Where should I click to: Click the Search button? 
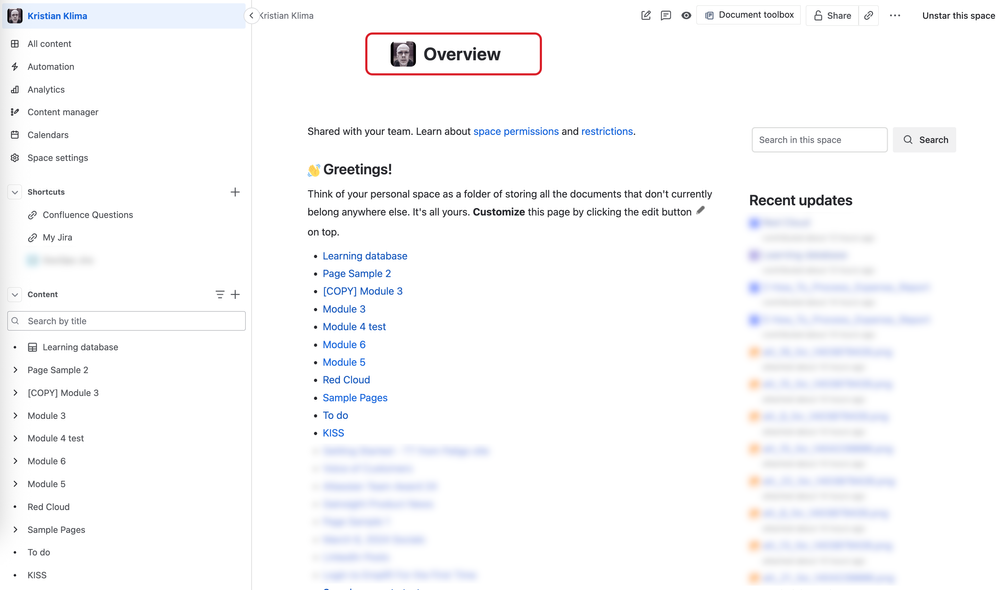(924, 140)
